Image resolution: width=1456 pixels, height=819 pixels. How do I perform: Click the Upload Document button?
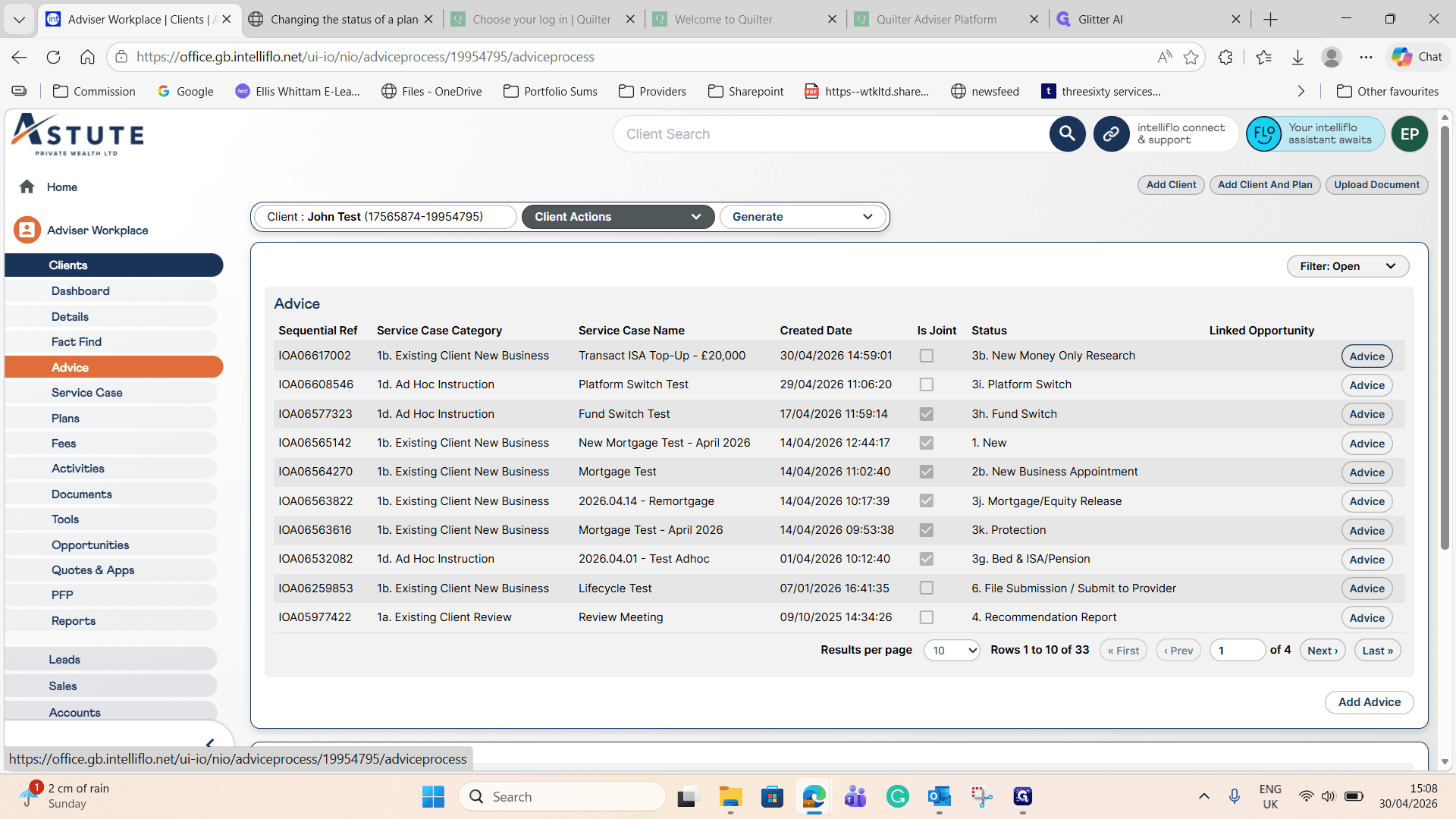pyautogui.click(x=1376, y=185)
